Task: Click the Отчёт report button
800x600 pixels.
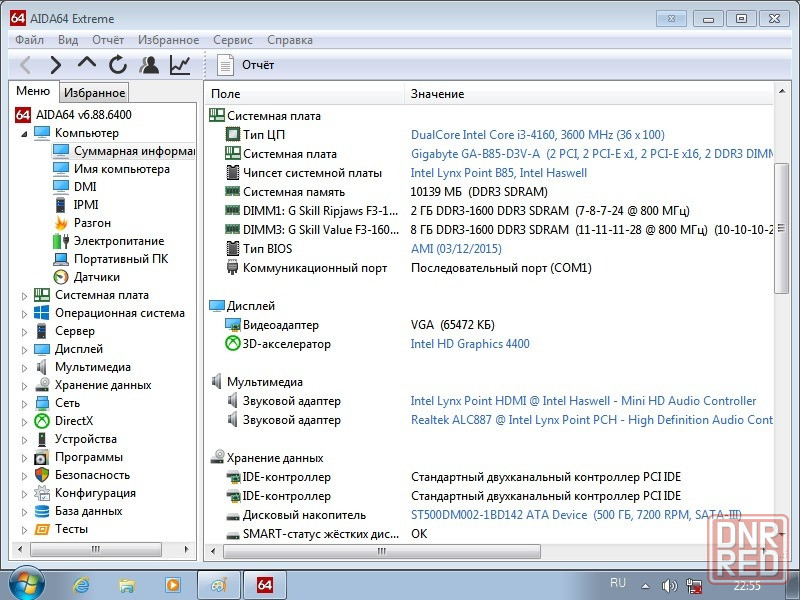Action: (x=246, y=65)
